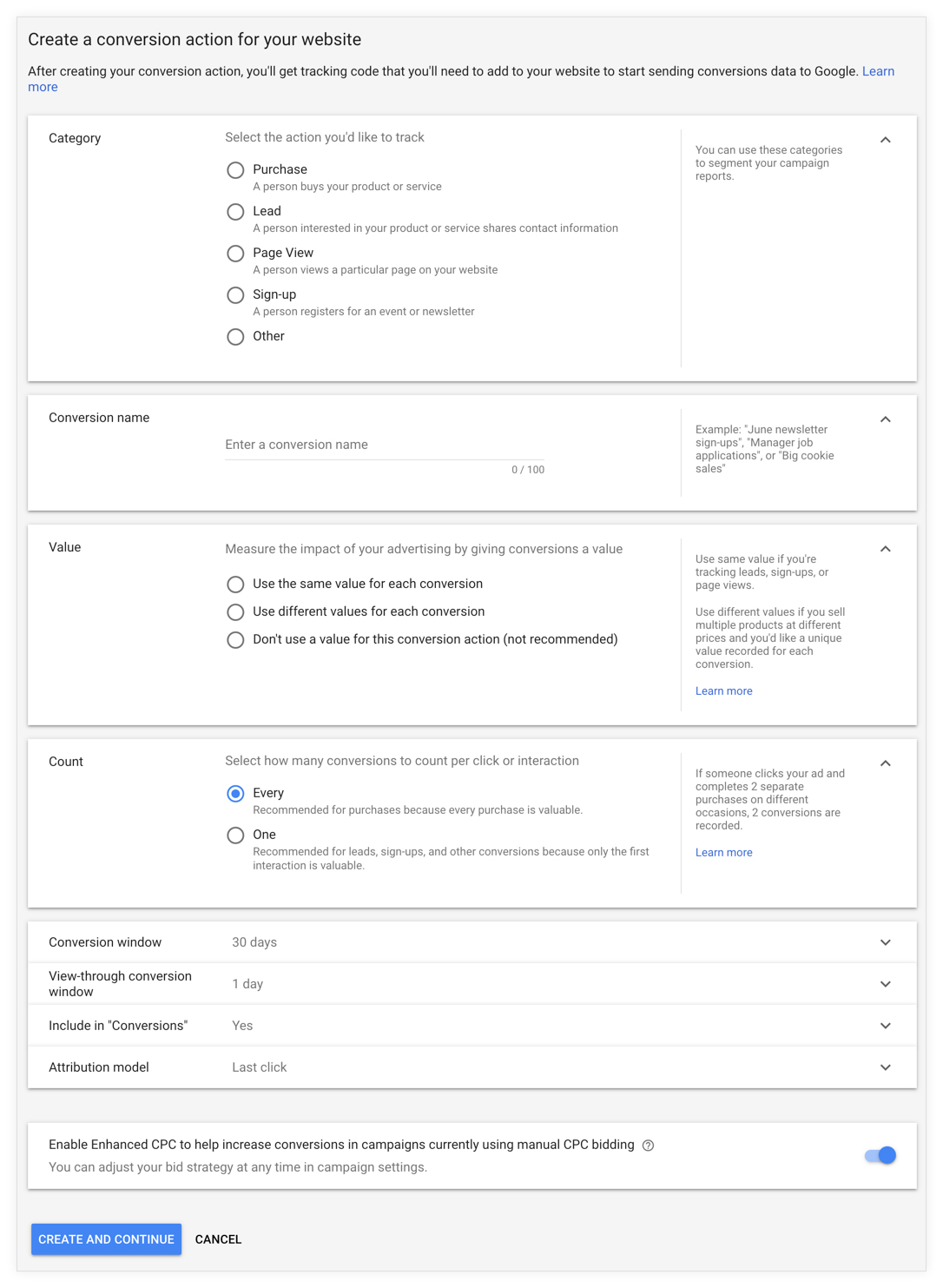Choose Sign-up as the conversion category
943x1288 pixels.
pos(235,295)
